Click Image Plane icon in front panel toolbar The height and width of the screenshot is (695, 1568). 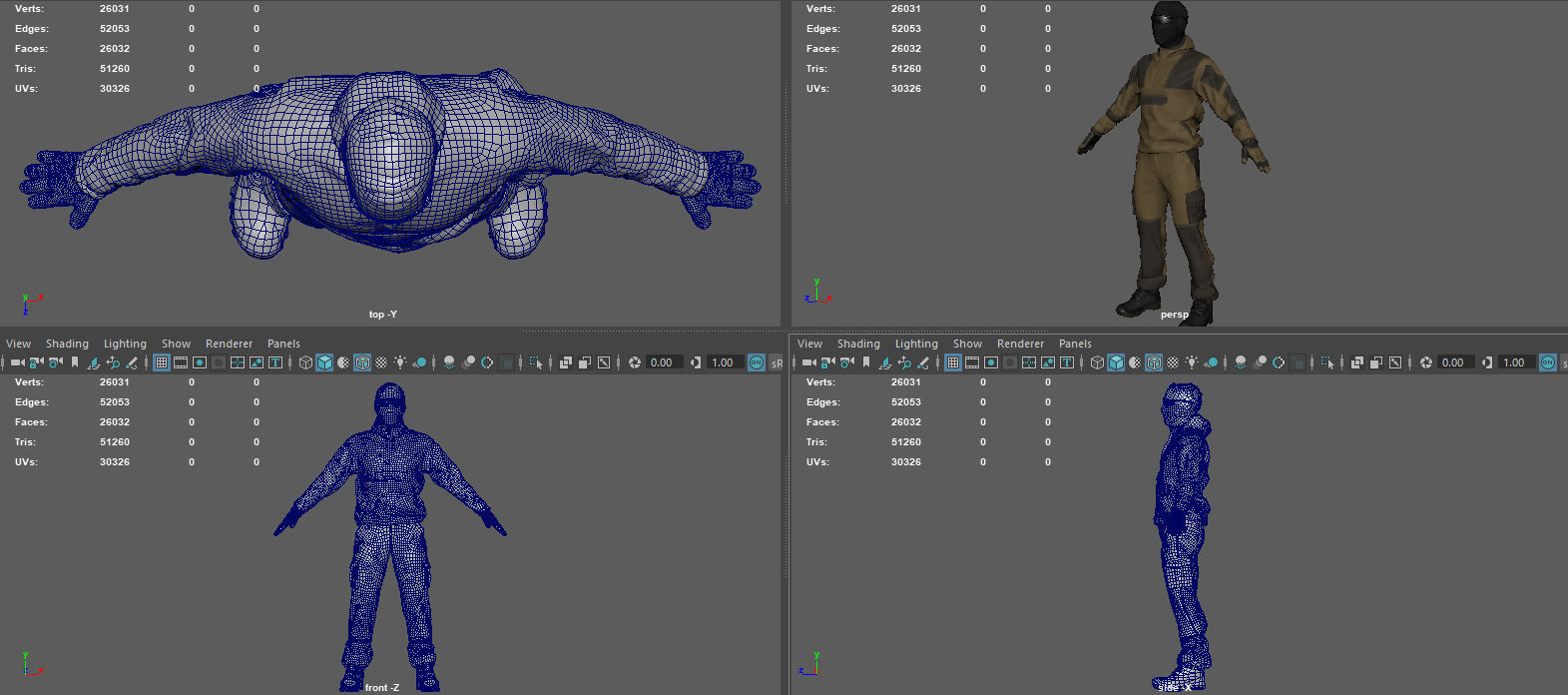(x=93, y=362)
